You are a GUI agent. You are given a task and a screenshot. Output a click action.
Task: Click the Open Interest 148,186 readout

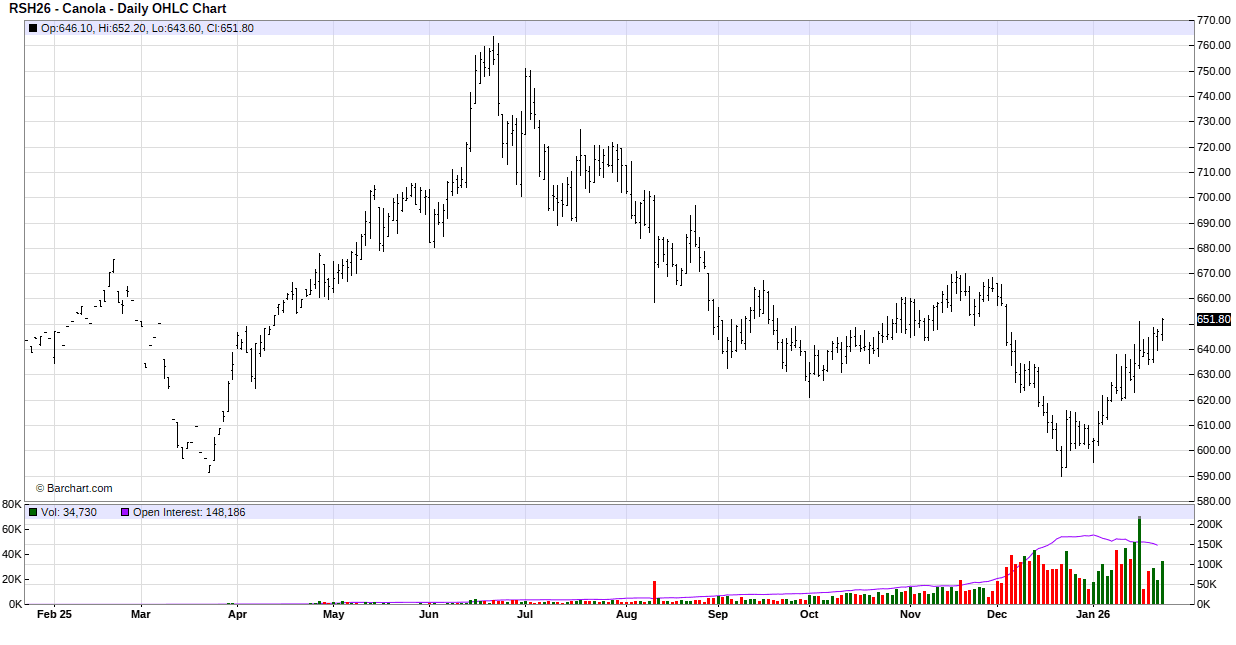(189, 512)
